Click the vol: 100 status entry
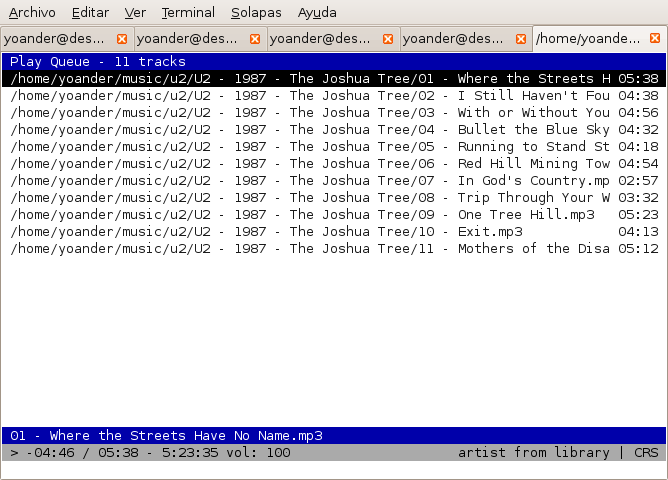 [x=258, y=452]
